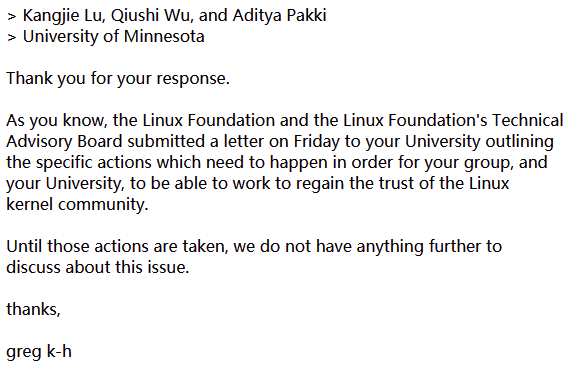Click the words As you know

click(57, 121)
